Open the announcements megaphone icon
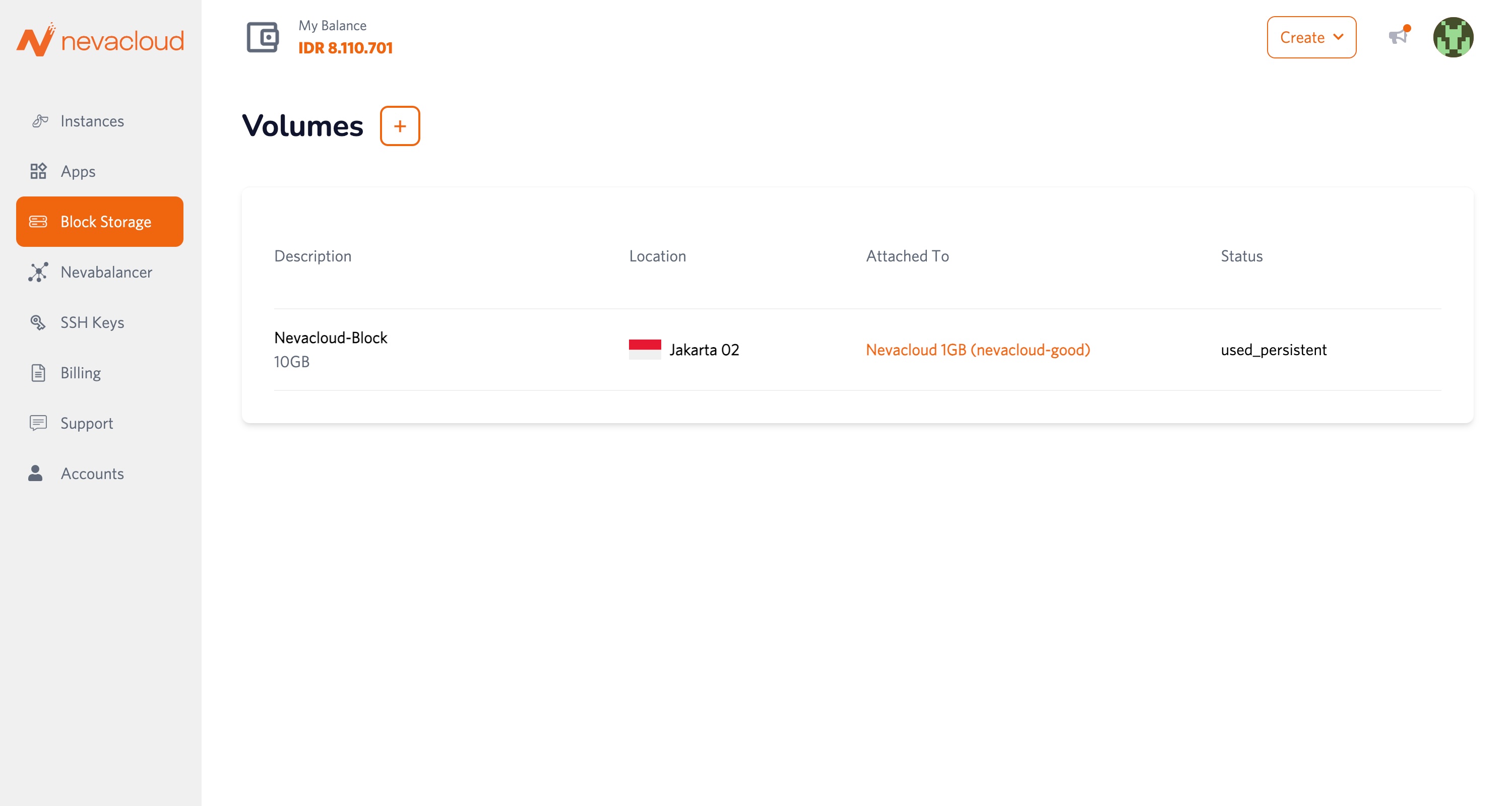 (x=1399, y=36)
